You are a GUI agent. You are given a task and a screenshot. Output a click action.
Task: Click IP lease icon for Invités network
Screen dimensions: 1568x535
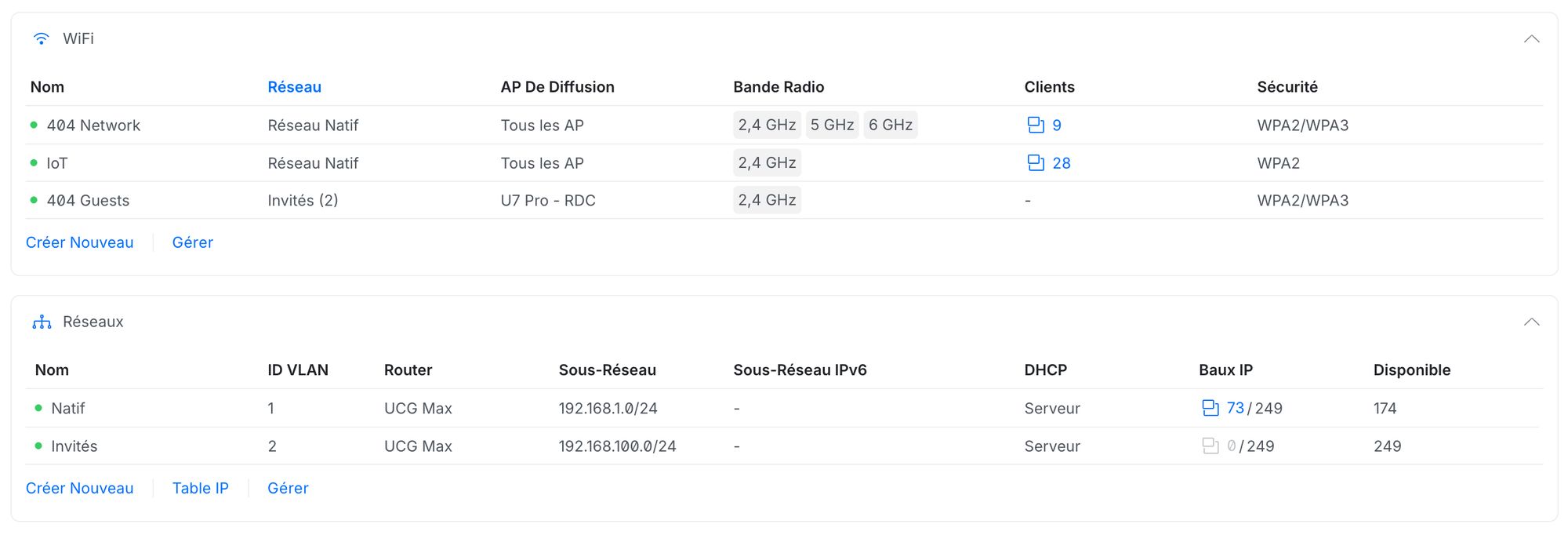[x=1210, y=446]
